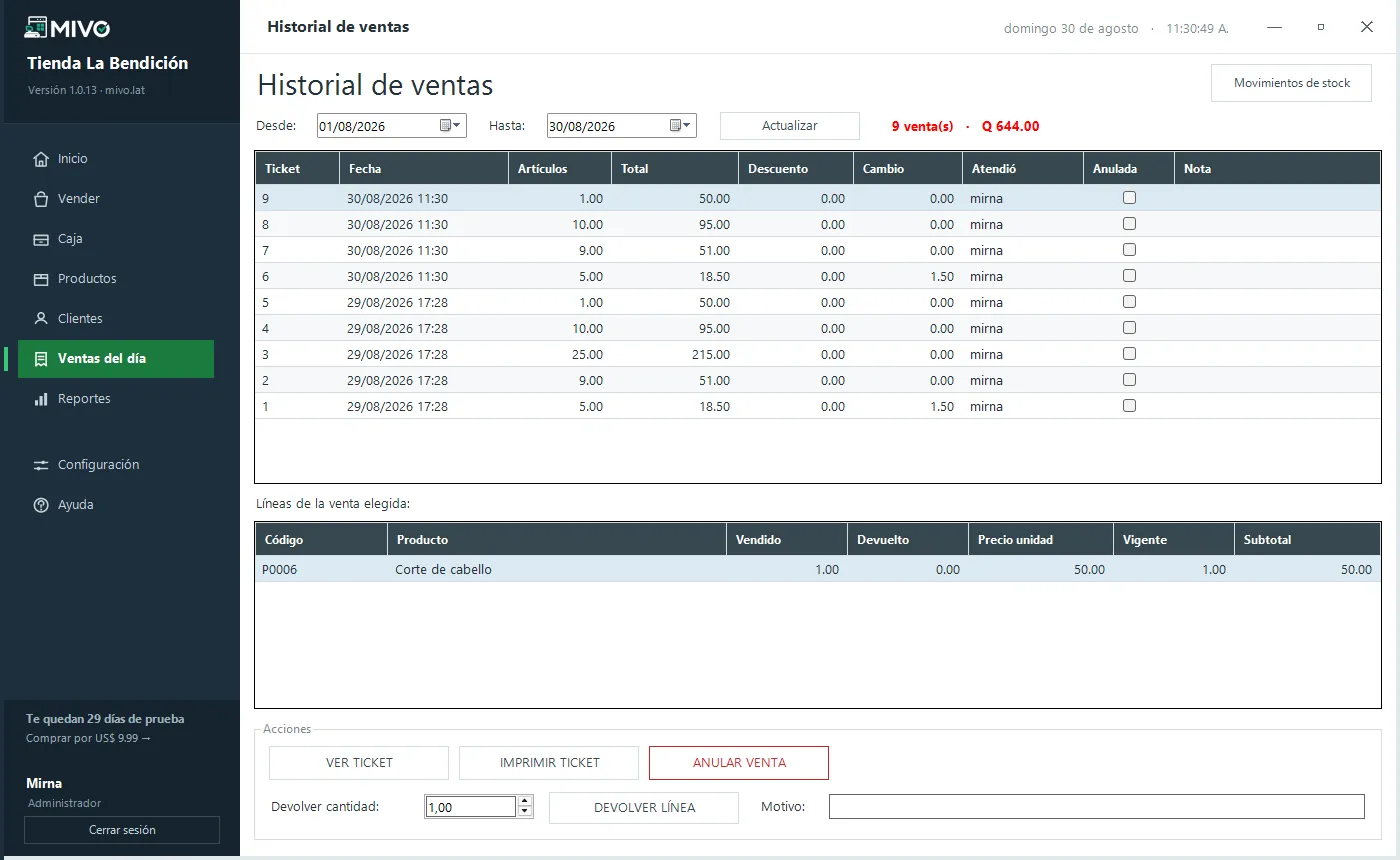Click the Vender shopping bag icon
The image size is (1400, 860).
(x=41, y=199)
